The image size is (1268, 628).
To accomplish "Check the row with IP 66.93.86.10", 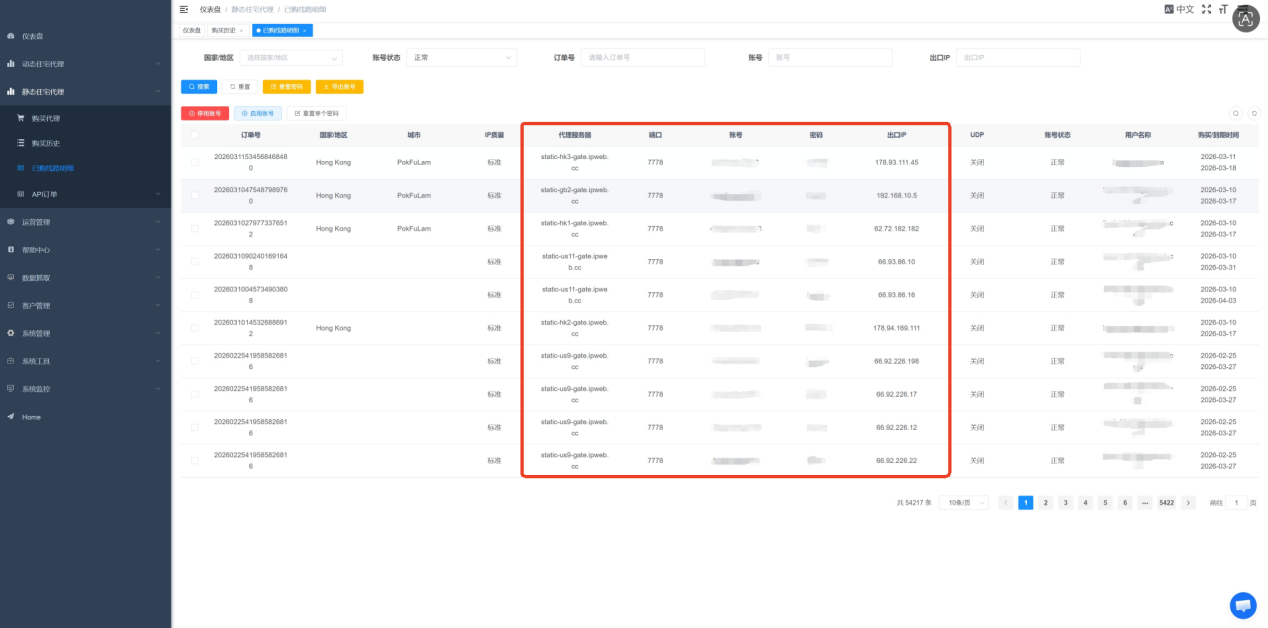I will pos(195,261).
